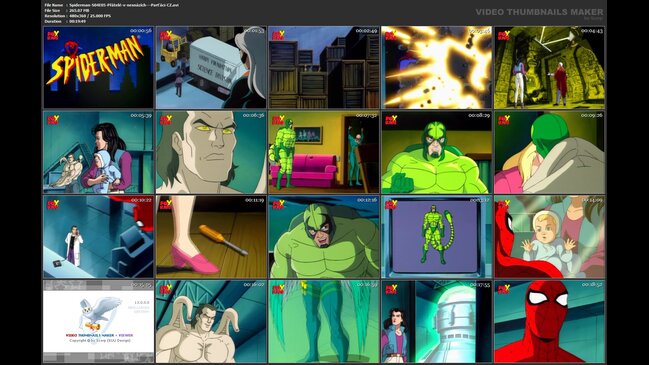Select the lab-coat scientist thumbnail
The image size is (649, 365).
[x=99, y=237]
